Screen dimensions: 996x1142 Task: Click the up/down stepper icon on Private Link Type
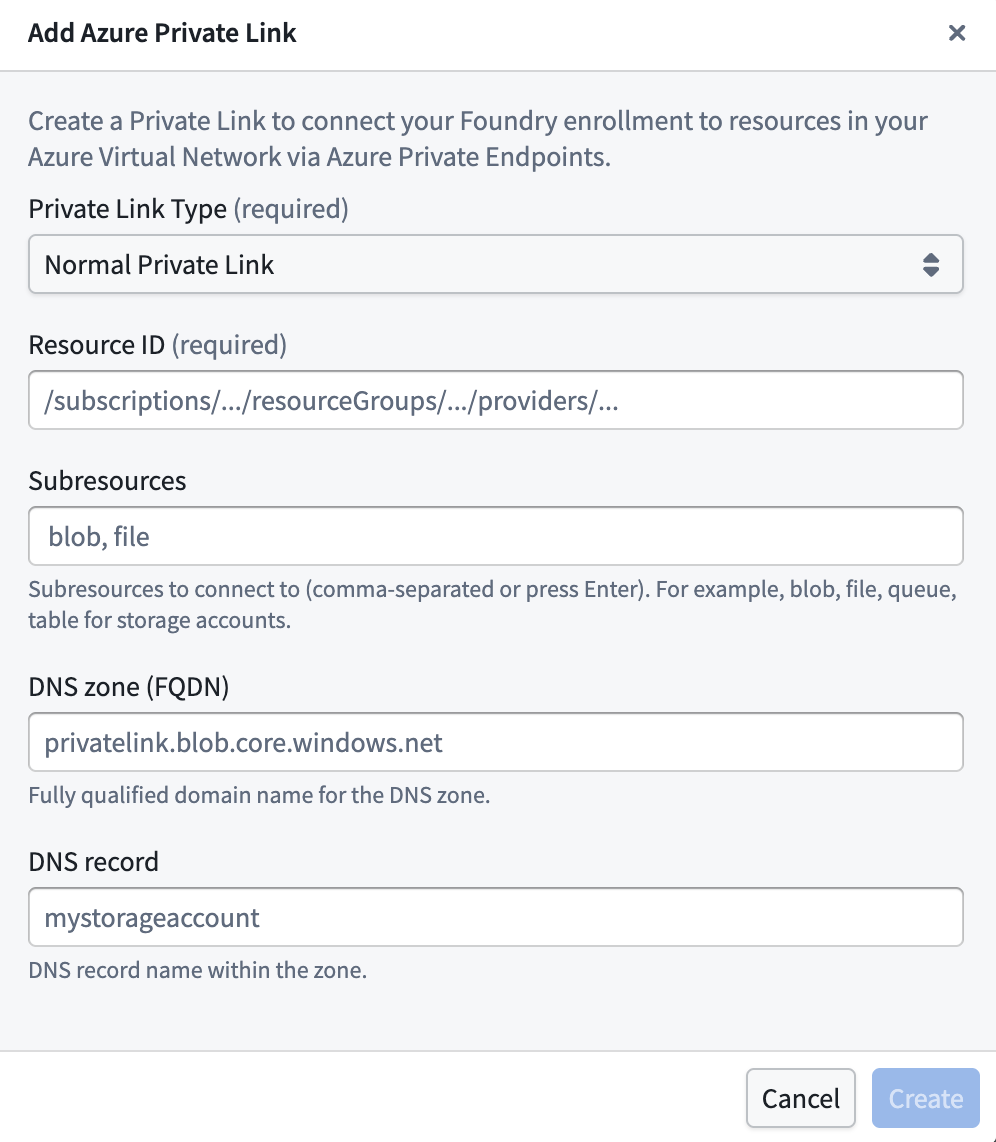click(932, 264)
